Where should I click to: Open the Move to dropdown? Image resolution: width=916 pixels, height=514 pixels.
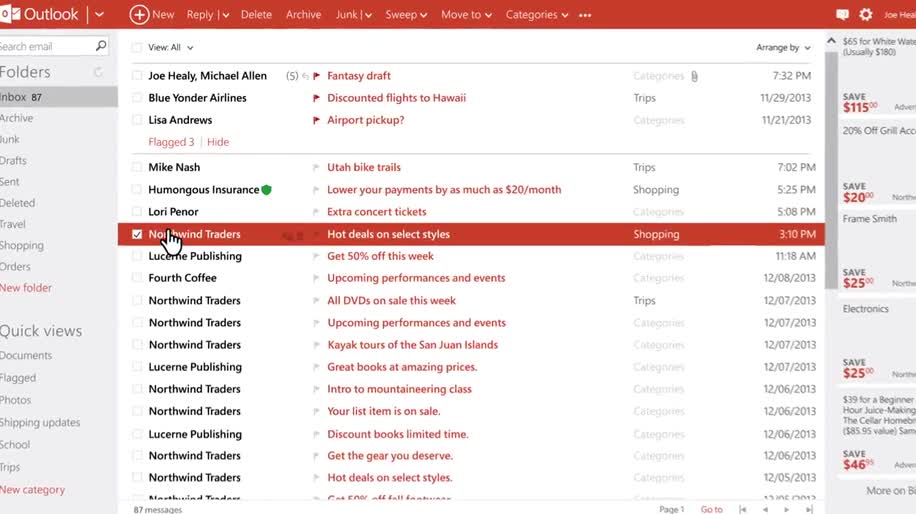click(466, 15)
